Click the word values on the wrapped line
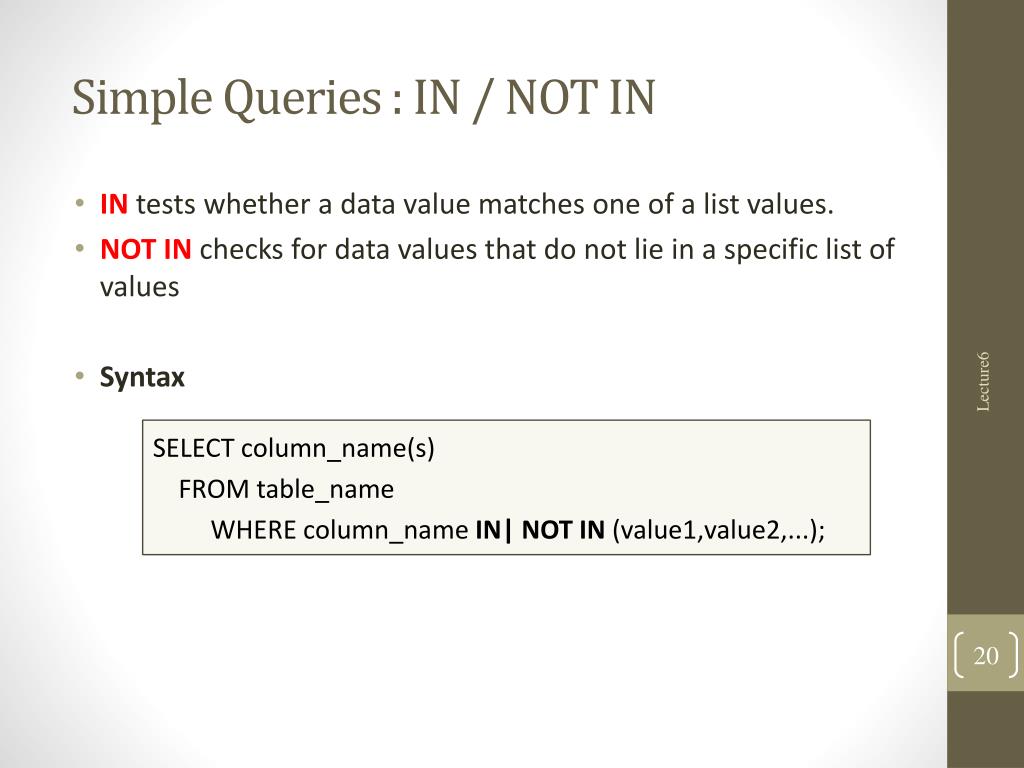Screen dimensions: 1024x768 (x=139, y=287)
